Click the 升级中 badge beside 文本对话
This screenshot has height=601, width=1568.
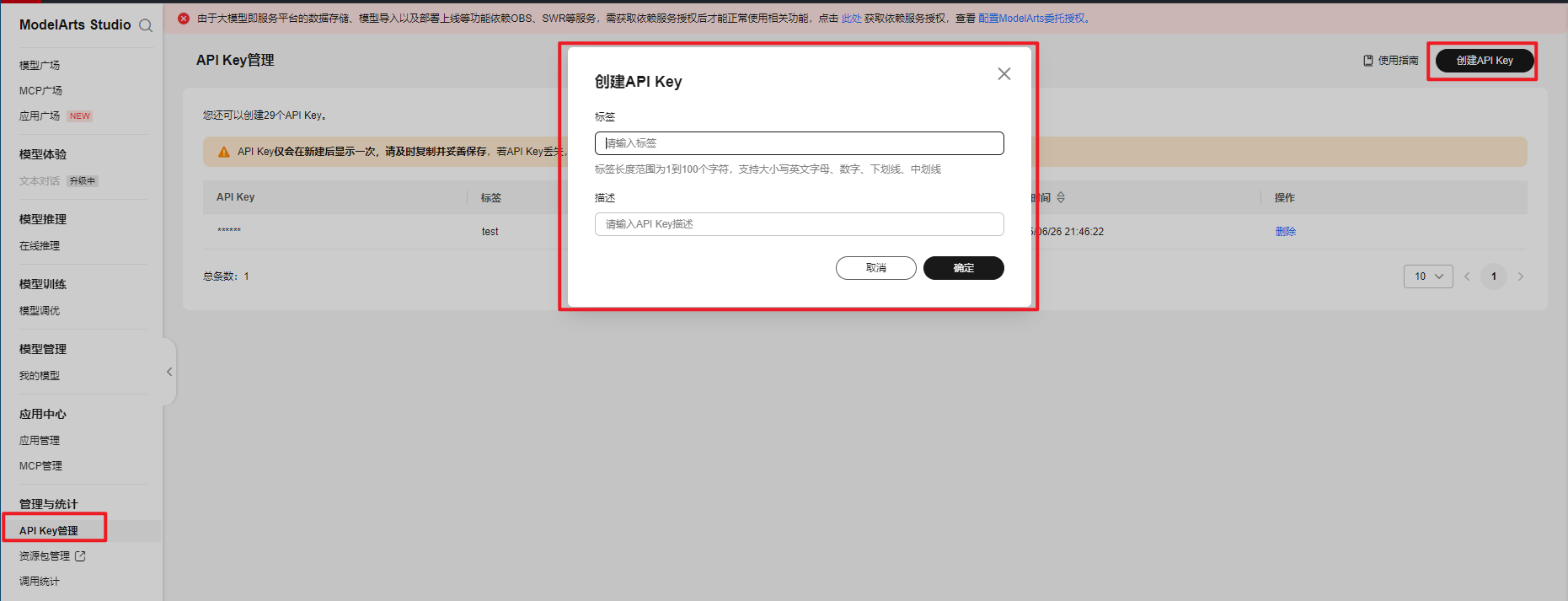point(83,181)
